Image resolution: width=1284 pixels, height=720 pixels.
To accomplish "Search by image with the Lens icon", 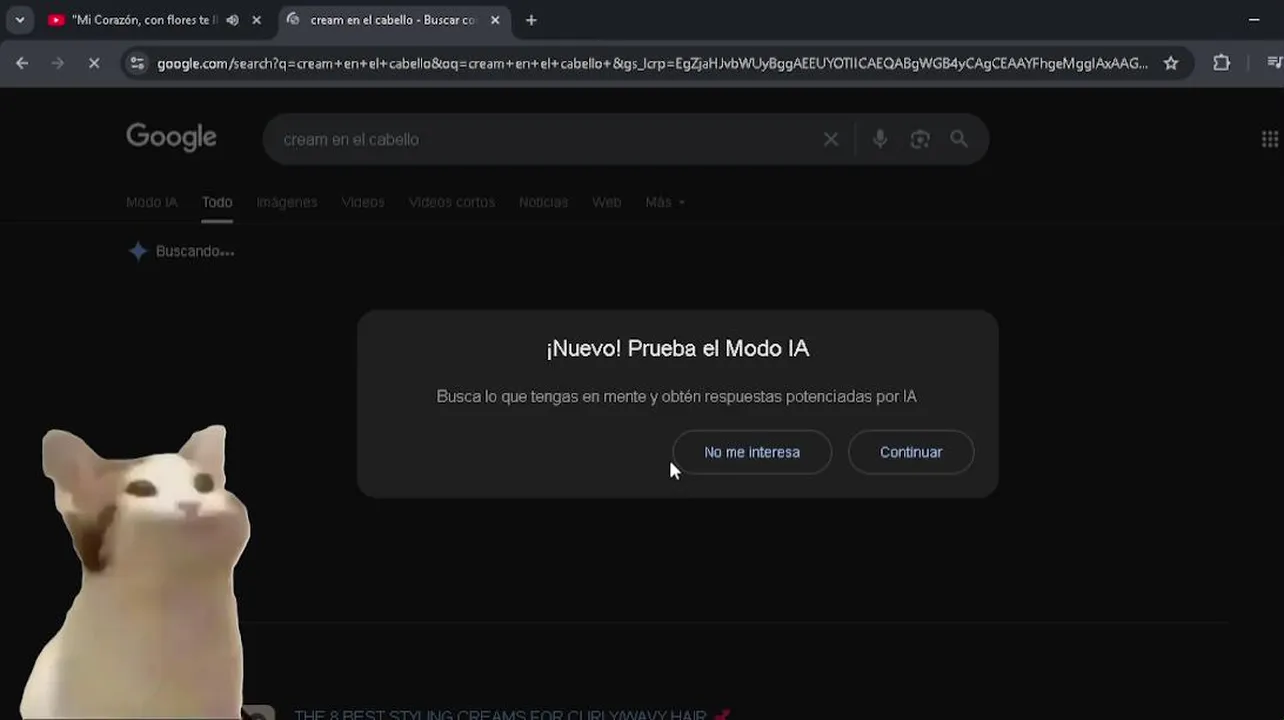I will click(920, 139).
